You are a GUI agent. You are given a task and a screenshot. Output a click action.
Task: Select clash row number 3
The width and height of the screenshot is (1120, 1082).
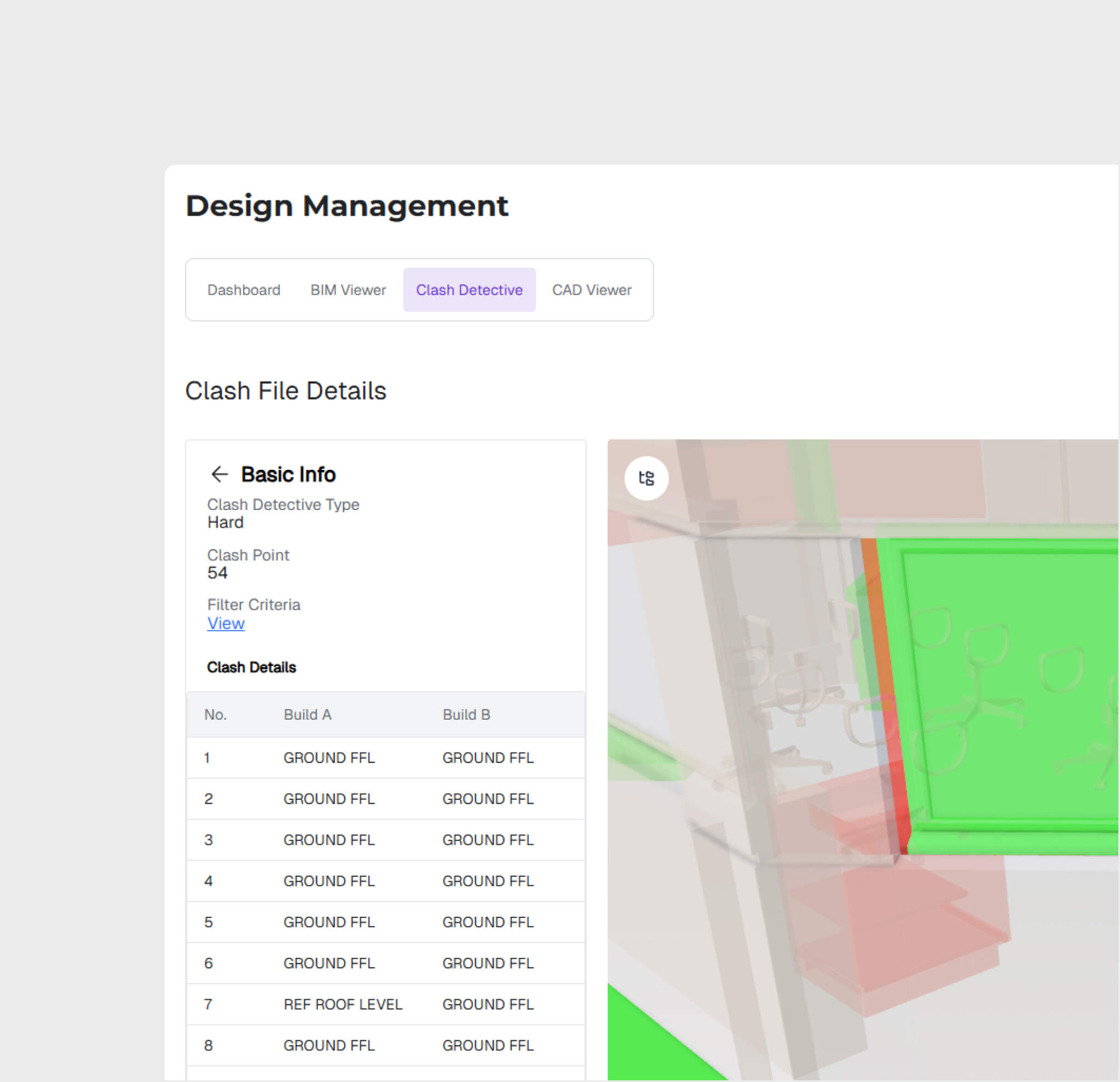[385, 840]
